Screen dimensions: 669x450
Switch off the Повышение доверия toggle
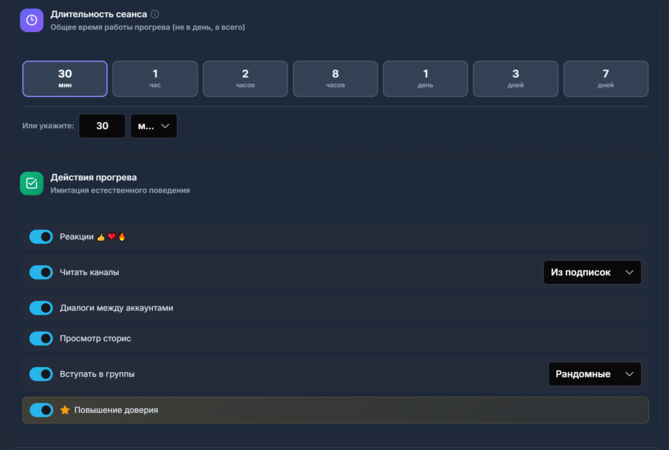pyautogui.click(x=41, y=410)
